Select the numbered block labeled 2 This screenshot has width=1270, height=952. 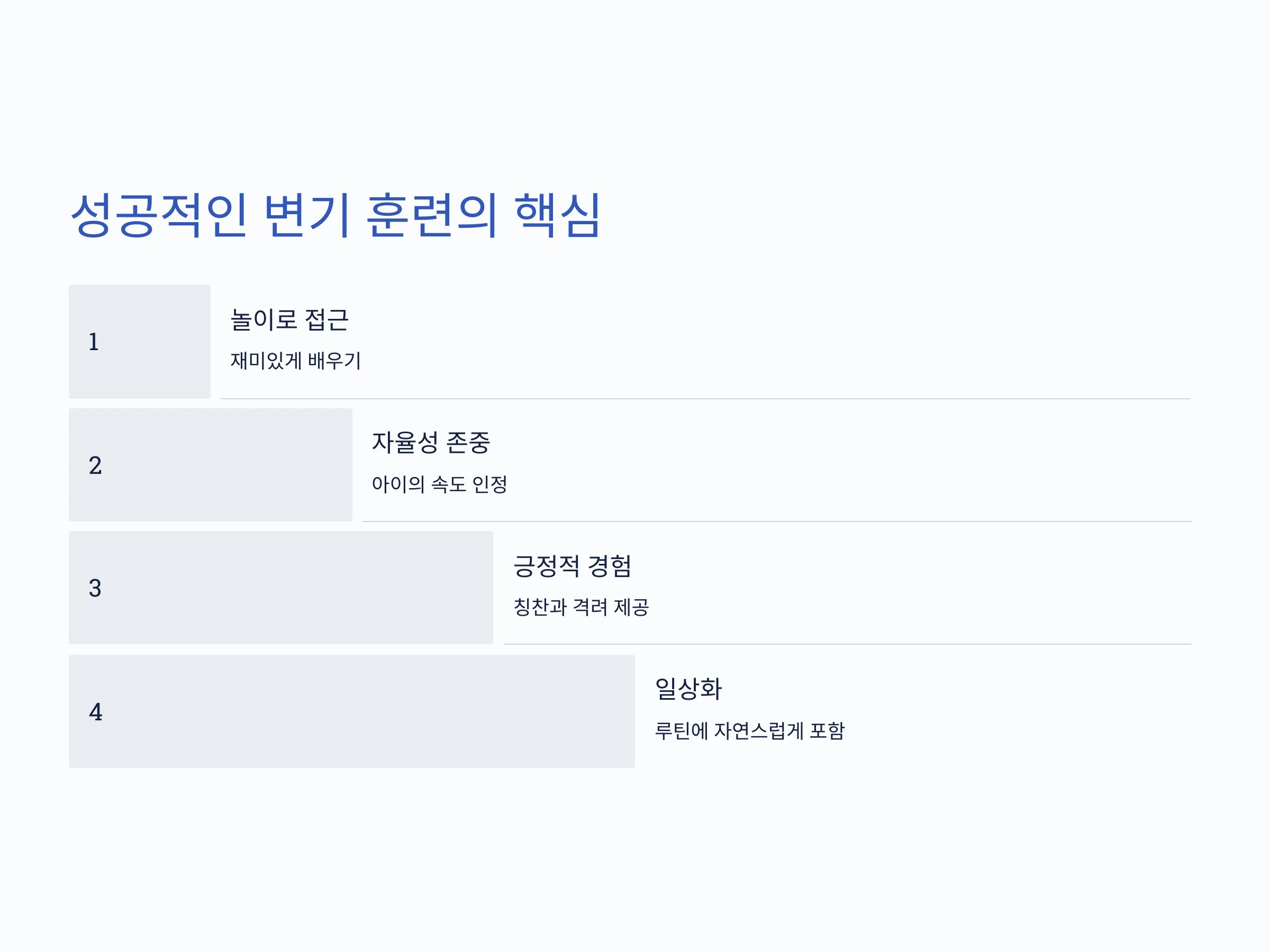click(210, 465)
